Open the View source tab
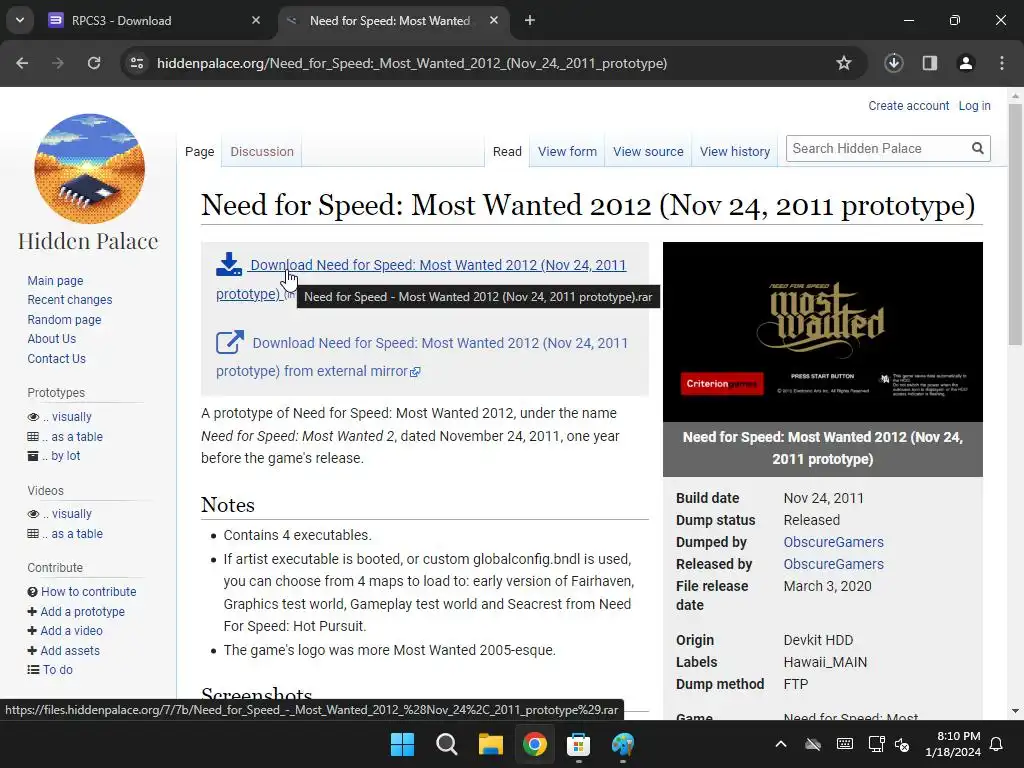This screenshot has height=768, width=1024. [x=648, y=152]
